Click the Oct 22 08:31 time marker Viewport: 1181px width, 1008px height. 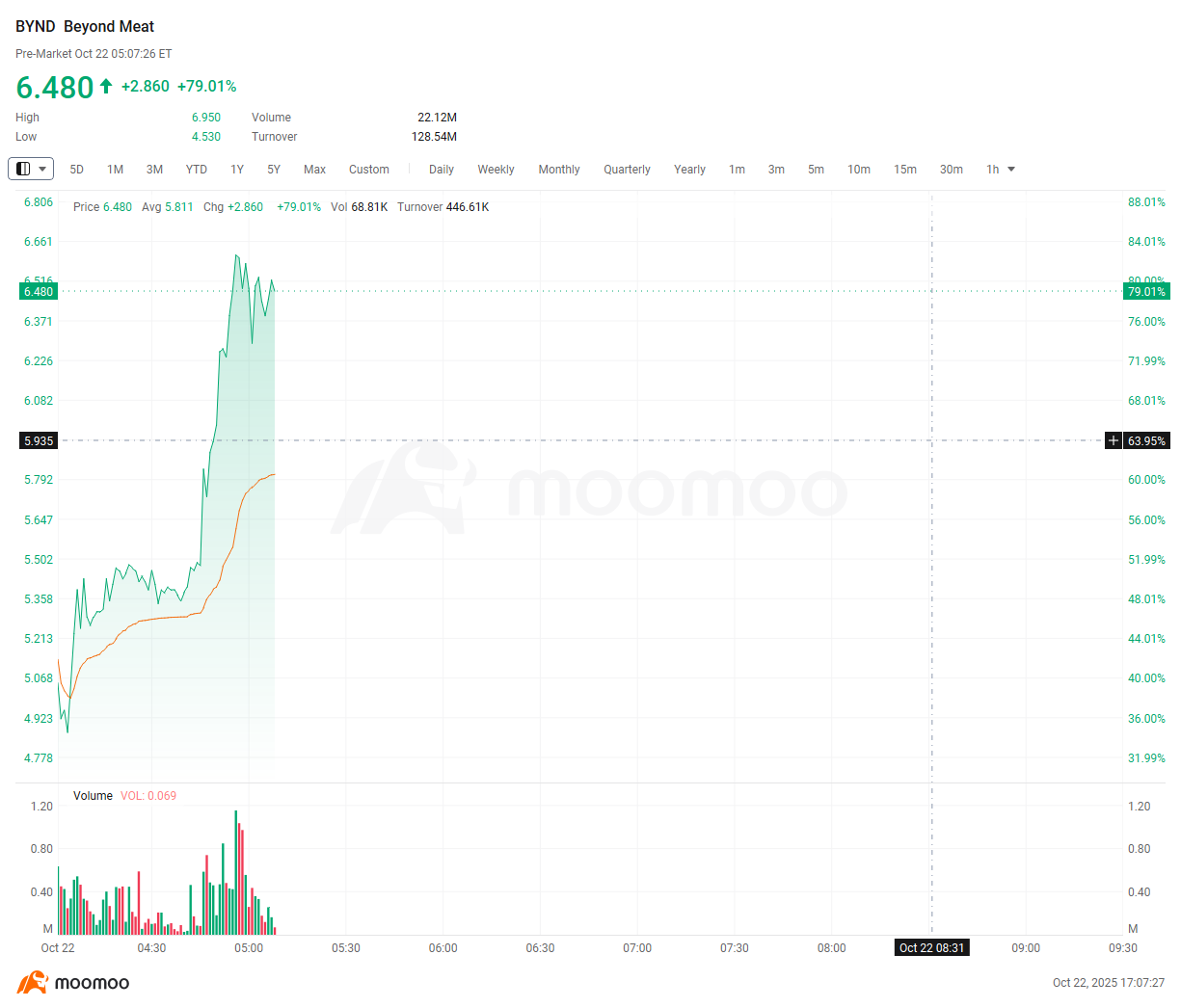[931, 948]
